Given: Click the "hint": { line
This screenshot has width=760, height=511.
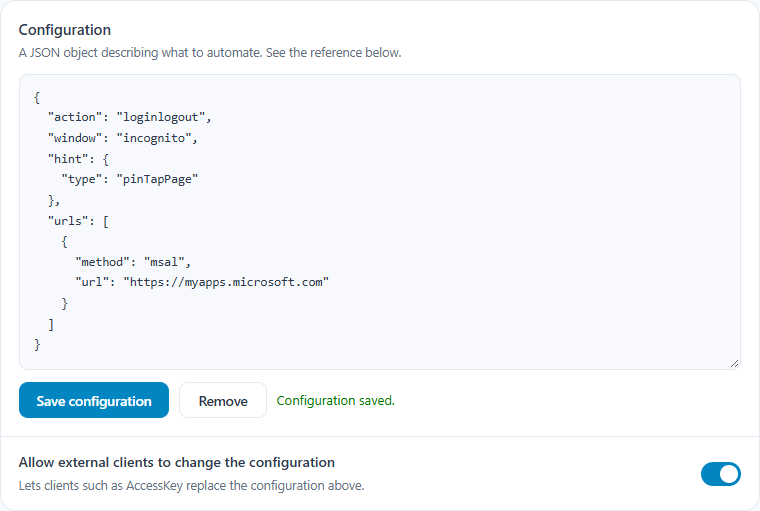Looking at the screenshot, I should (78, 159).
